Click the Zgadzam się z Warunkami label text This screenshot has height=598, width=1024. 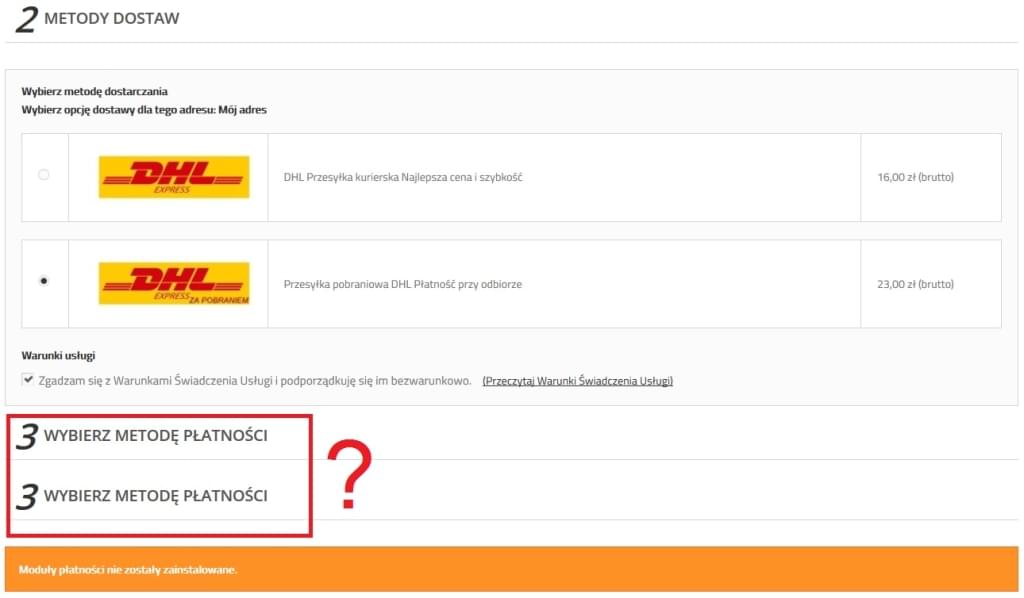pyautogui.click(x=254, y=381)
